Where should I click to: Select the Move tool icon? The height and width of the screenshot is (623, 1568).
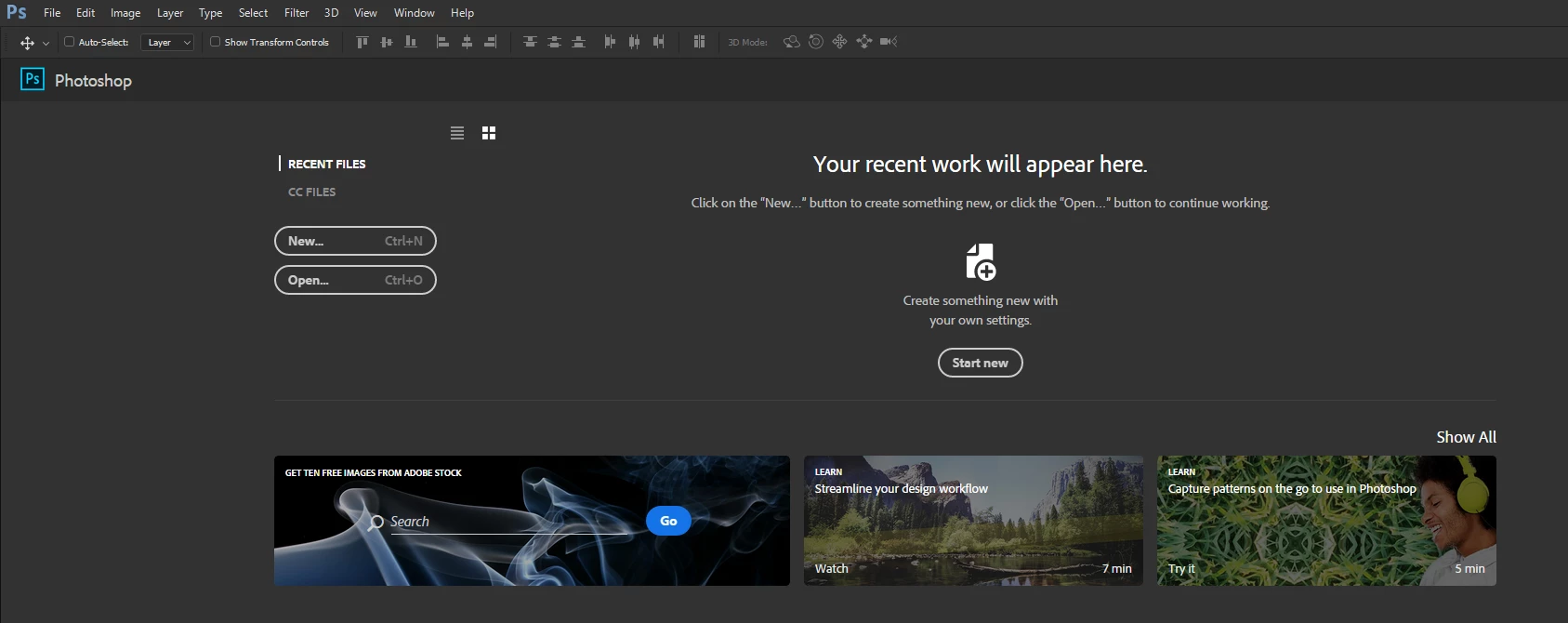click(x=27, y=43)
